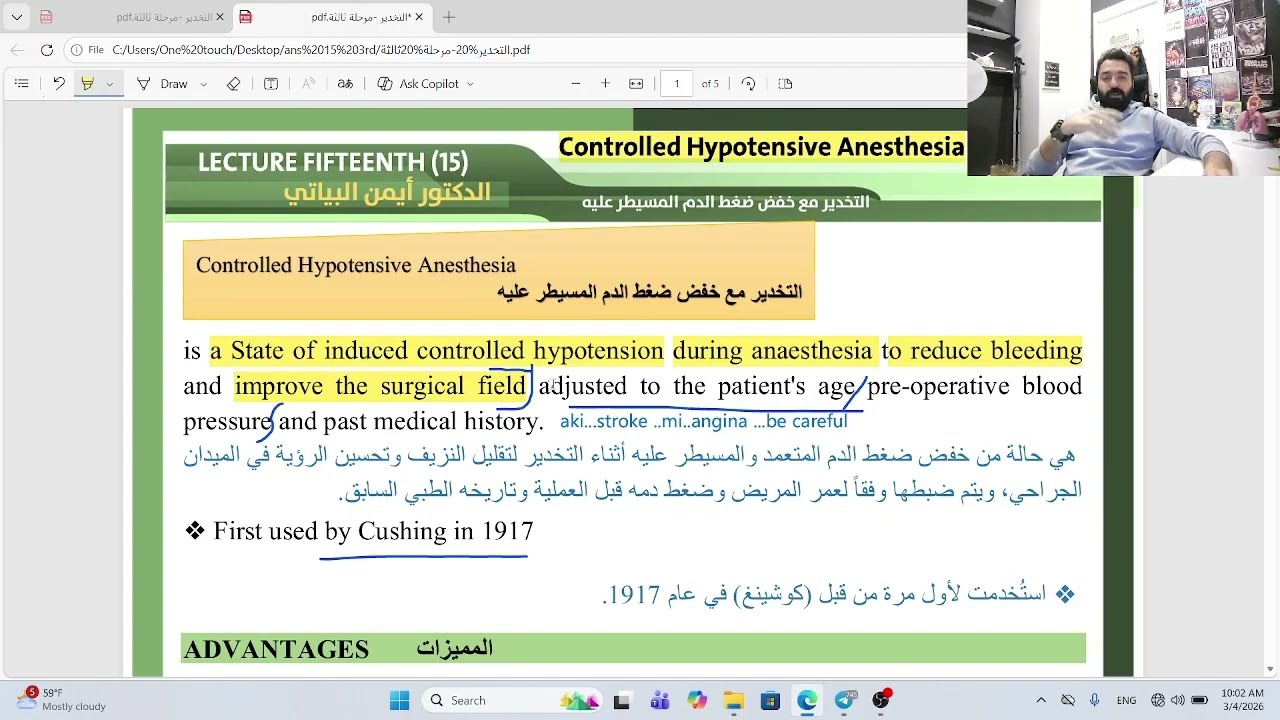Click the blue note "aki...stroke ..mi..angina ...be careful"
The width and height of the screenshot is (1280, 720).
tap(704, 421)
